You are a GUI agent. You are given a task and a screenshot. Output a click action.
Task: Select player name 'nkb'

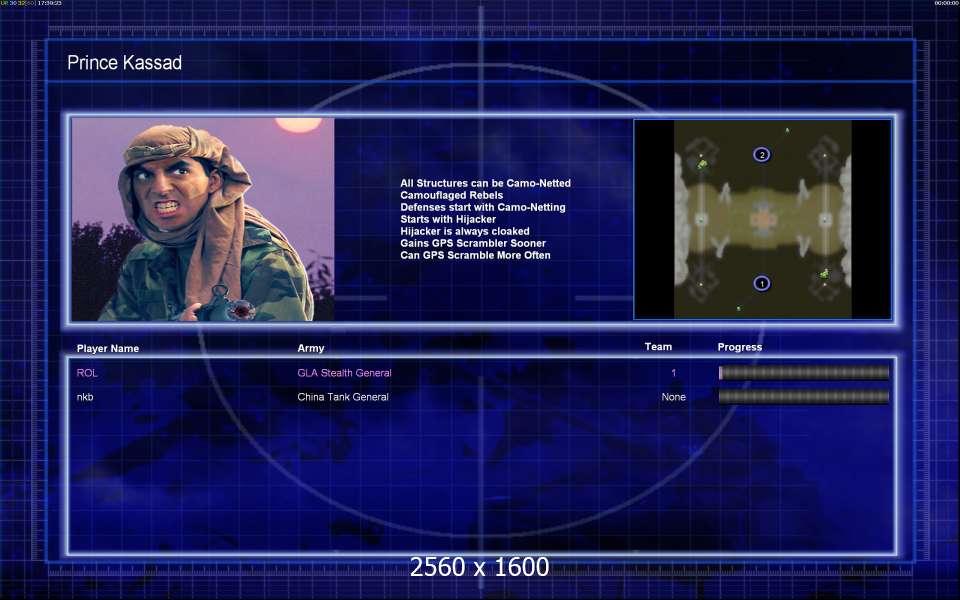pos(85,397)
